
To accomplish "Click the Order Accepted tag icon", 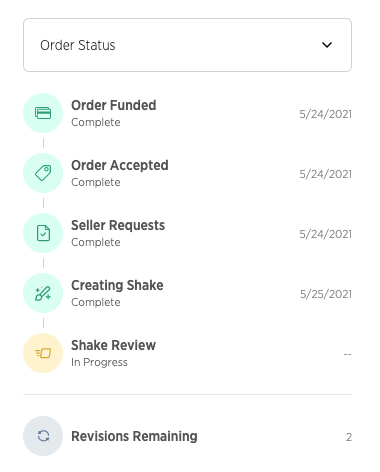I will pyautogui.click(x=43, y=173).
